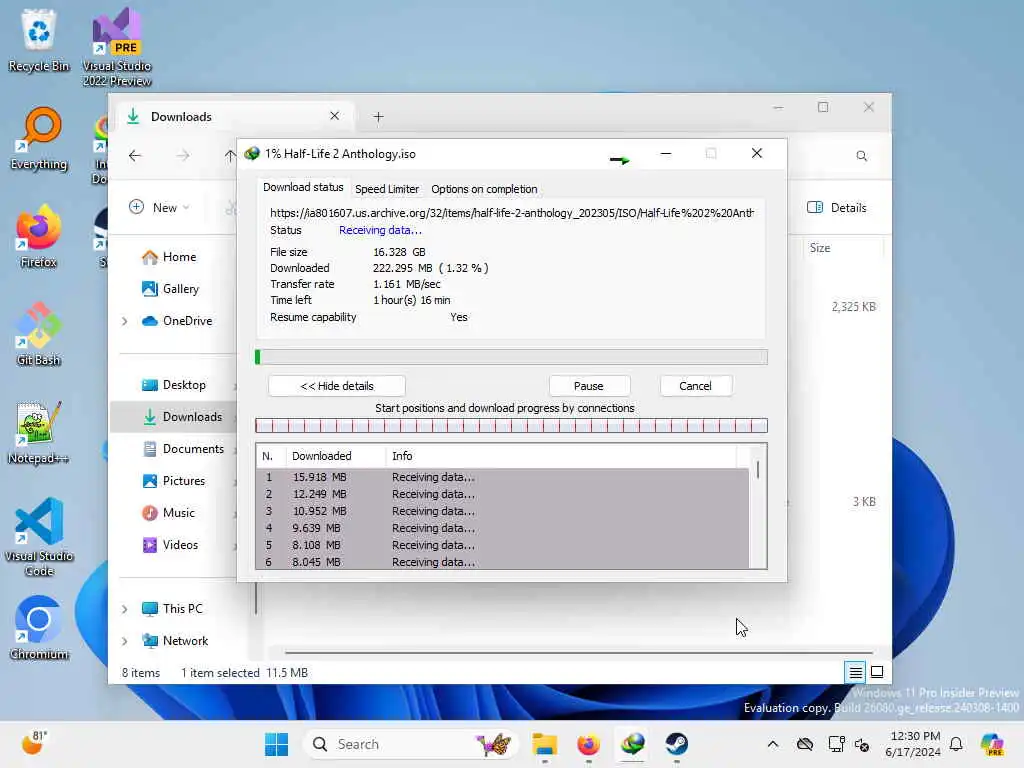Open the Recycle Bin desktop icon
1024x768 pixels.
pyautogui.click(x=39, y=40)
